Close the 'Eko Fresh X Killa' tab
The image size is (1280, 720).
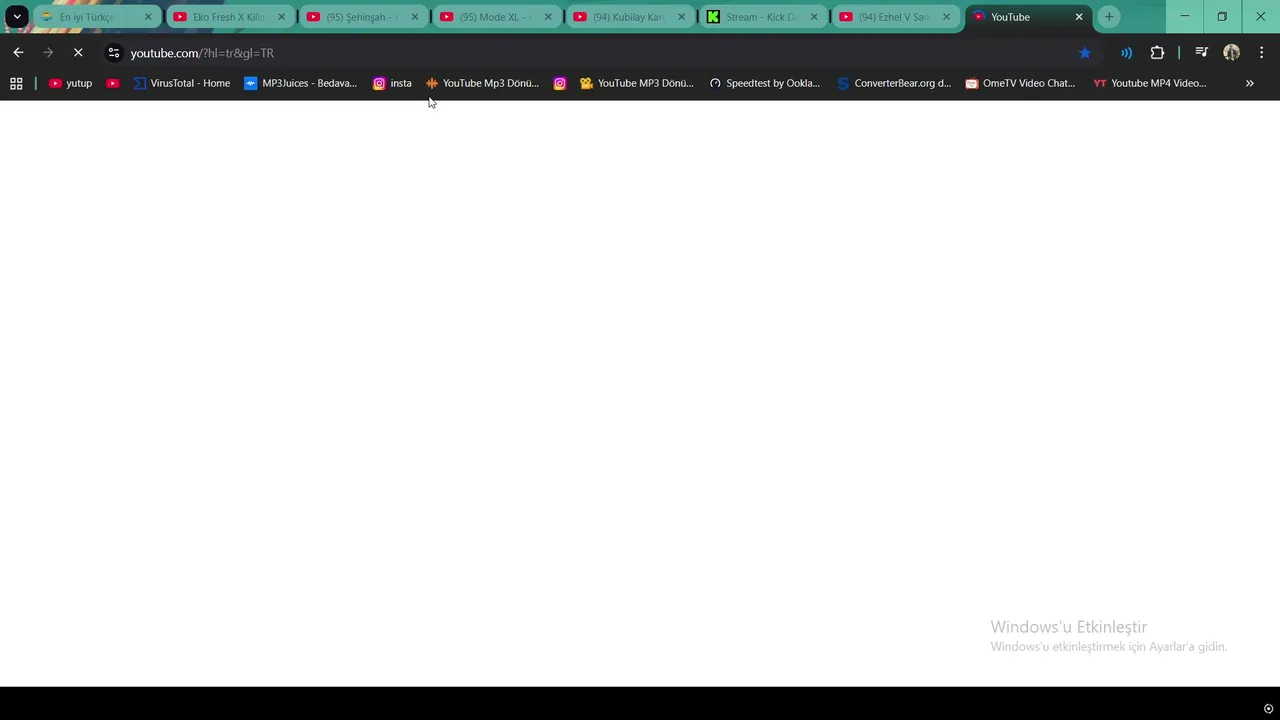click(x=281, y=17)
